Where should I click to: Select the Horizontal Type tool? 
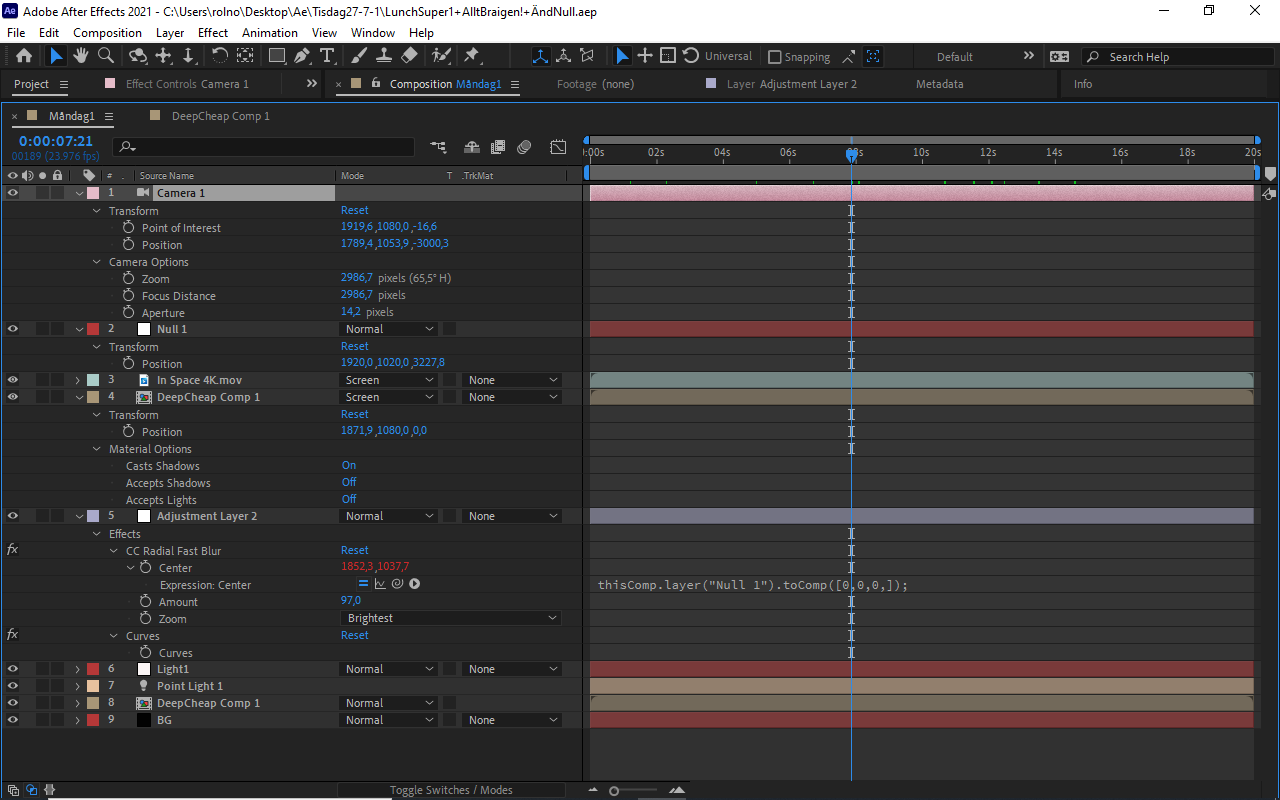point(327,56)
